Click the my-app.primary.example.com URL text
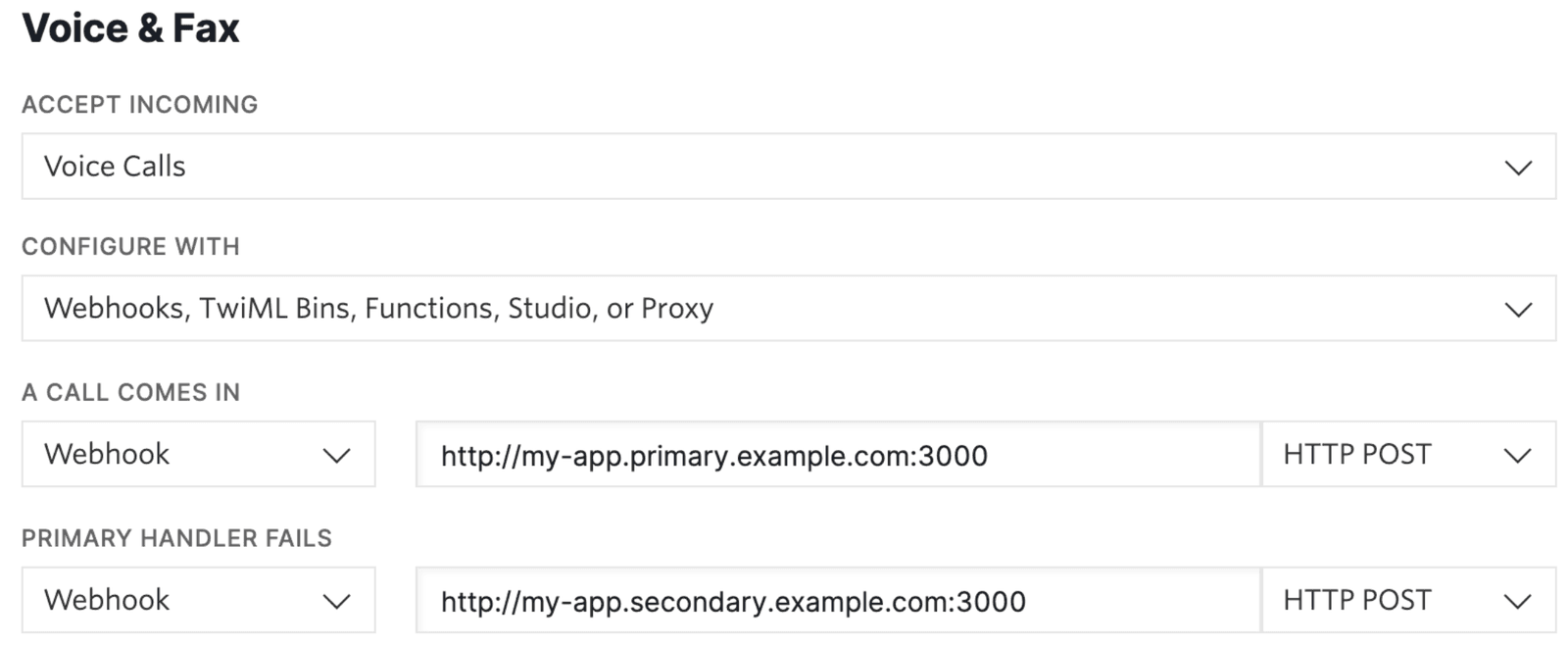The width and height of the screenshot is (1568, 646). point(713,454)
